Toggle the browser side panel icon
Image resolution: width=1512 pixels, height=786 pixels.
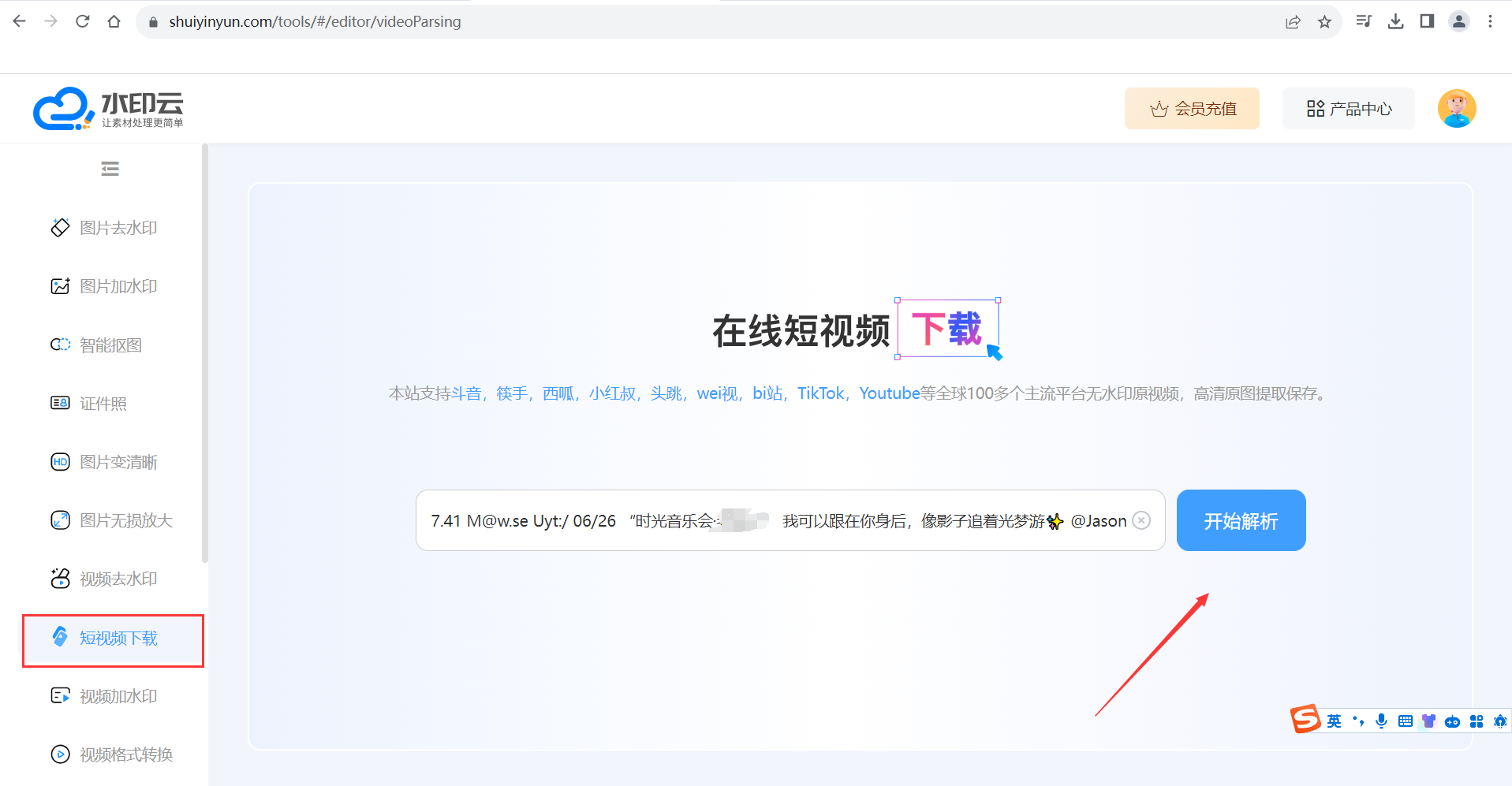point(1427,21)
